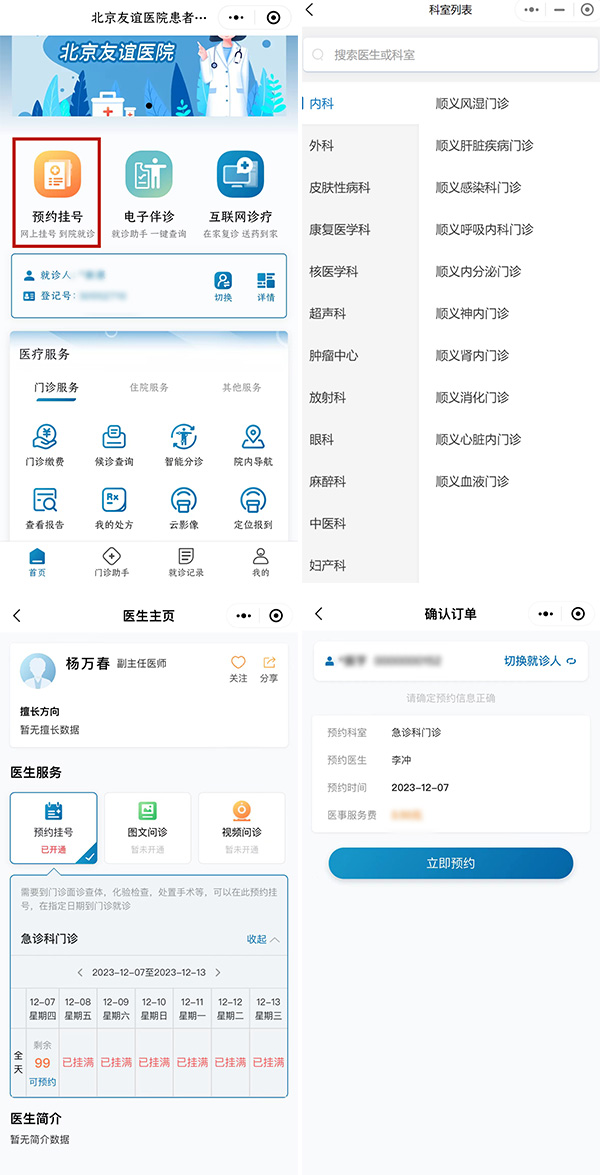Open 院内导航 hospital navigation icon
This screenshot has height=1175, width=600.
pyautogui.click(x=253, y=437)
